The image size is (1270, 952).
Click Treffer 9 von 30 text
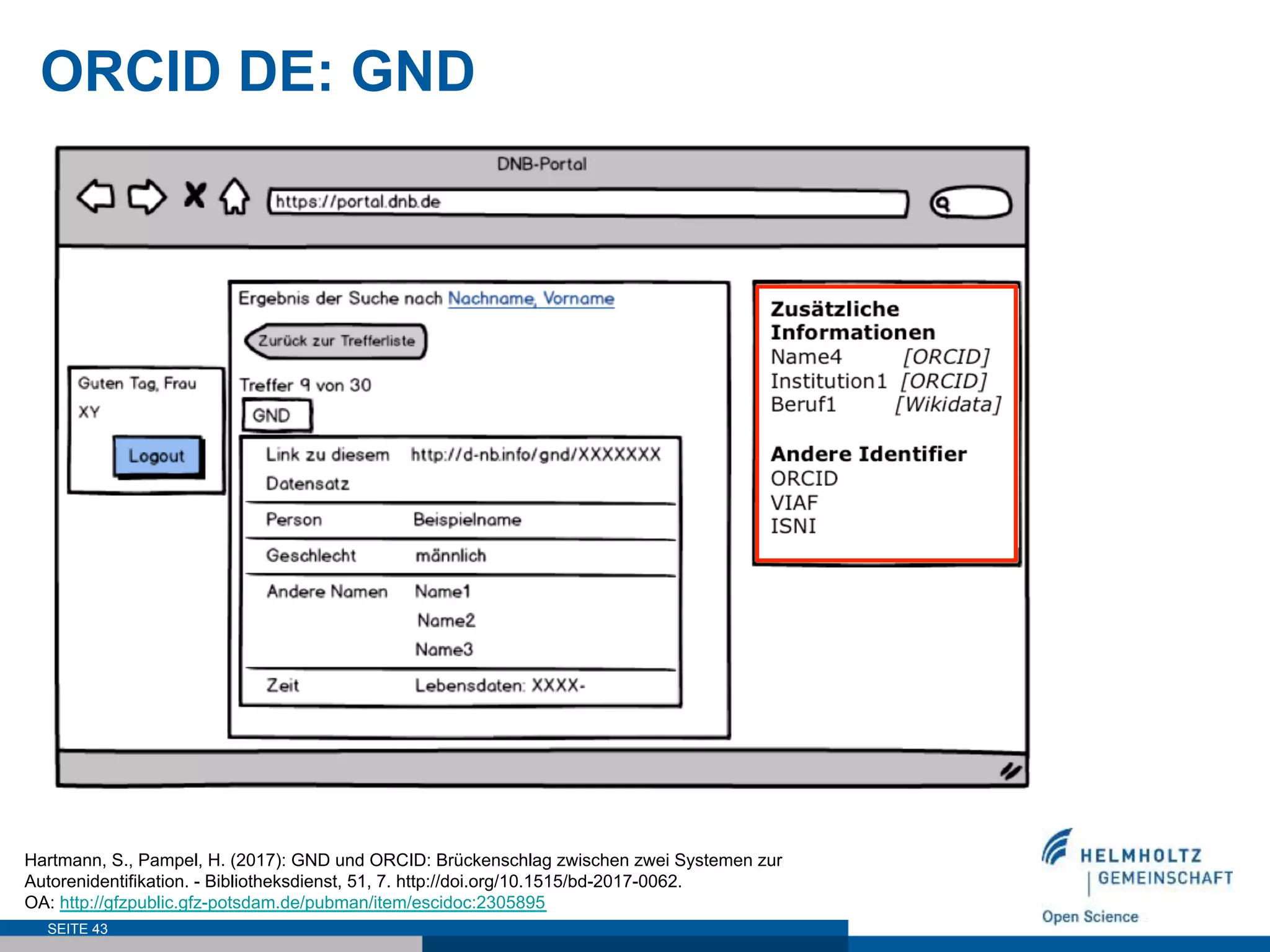[x=306, y=385]
